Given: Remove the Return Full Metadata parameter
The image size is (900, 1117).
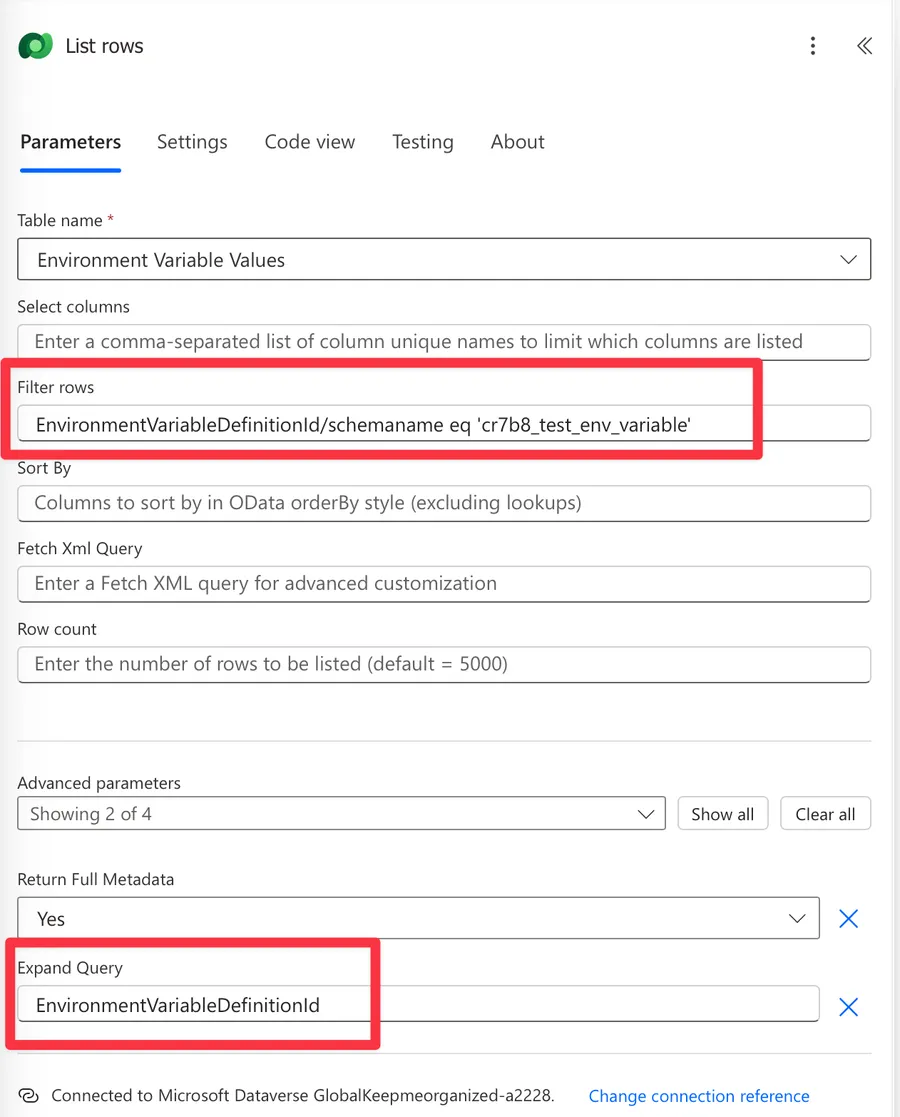Looking at the screenshot, I should click(x=848, y=918).
